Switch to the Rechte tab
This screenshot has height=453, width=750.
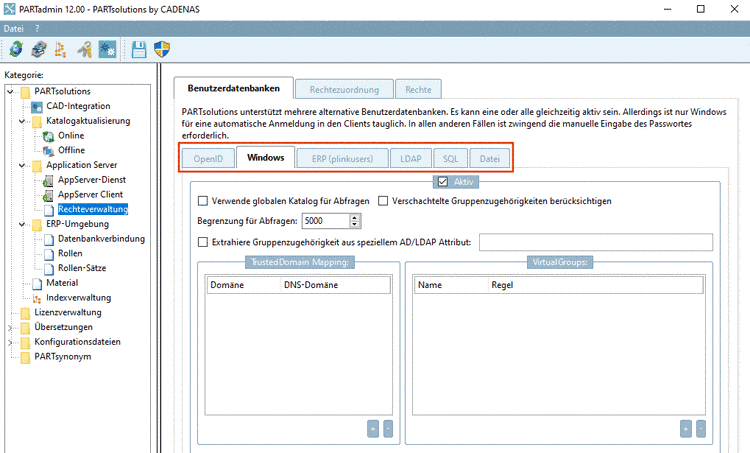coord(419,89)
